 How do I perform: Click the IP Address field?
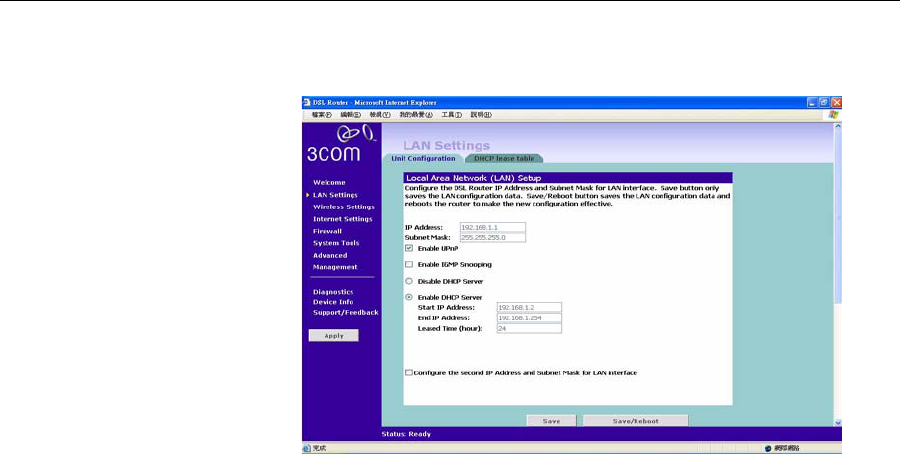pyautogui.click(x=492, y=227)
